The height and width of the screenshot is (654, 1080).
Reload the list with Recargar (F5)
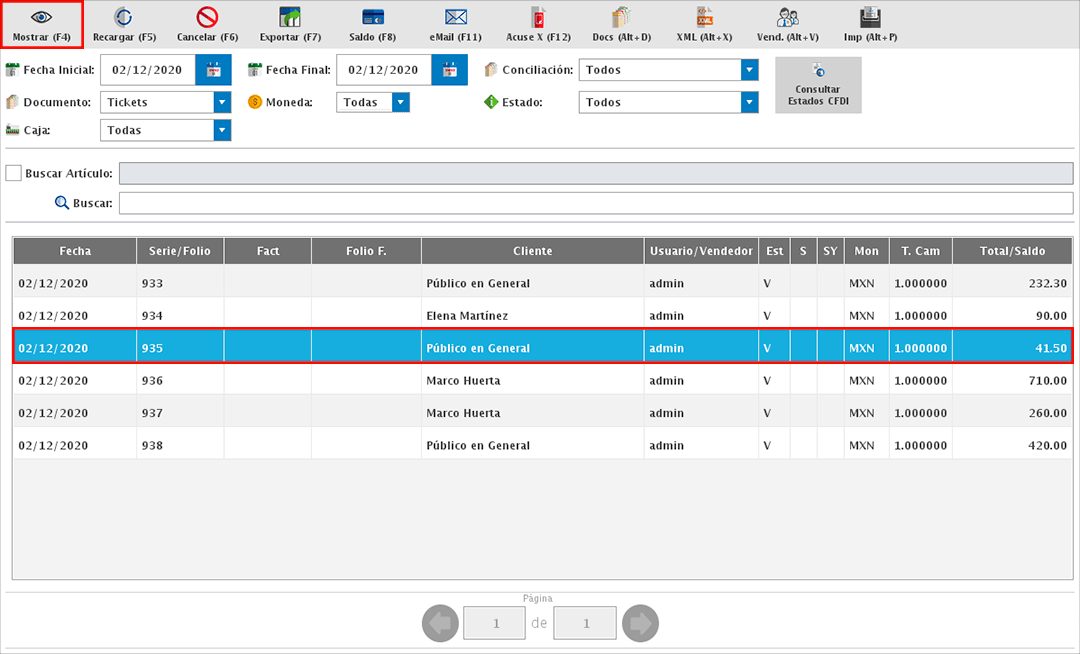pyautogui.click(x=124, y=17)
